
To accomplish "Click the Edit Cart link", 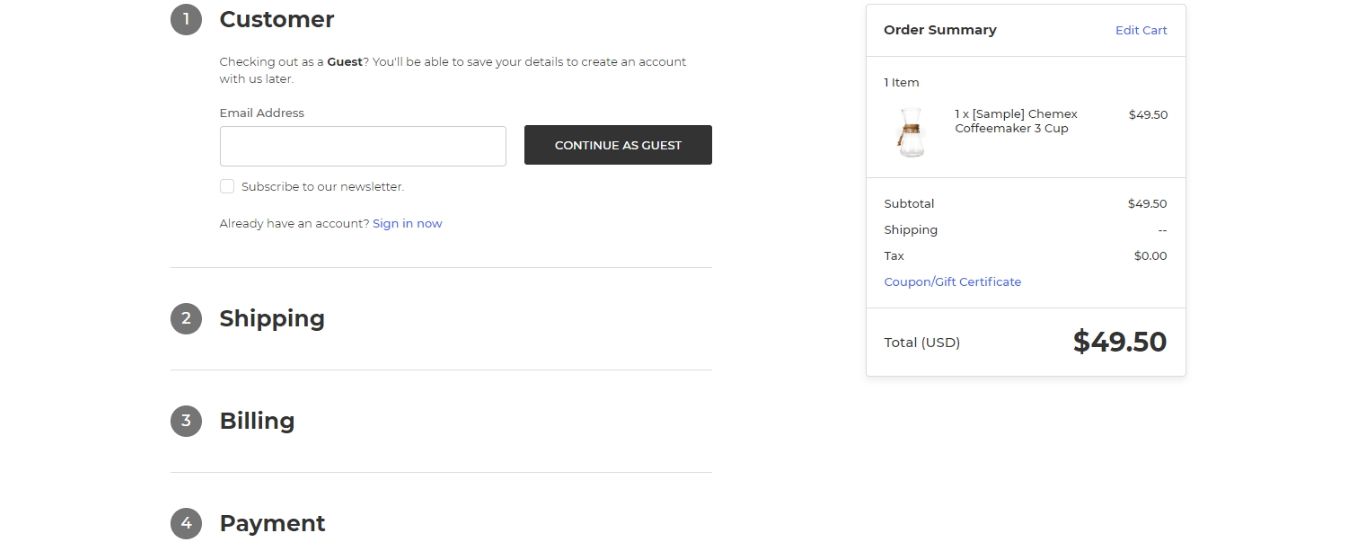I will click(1141, 30).
